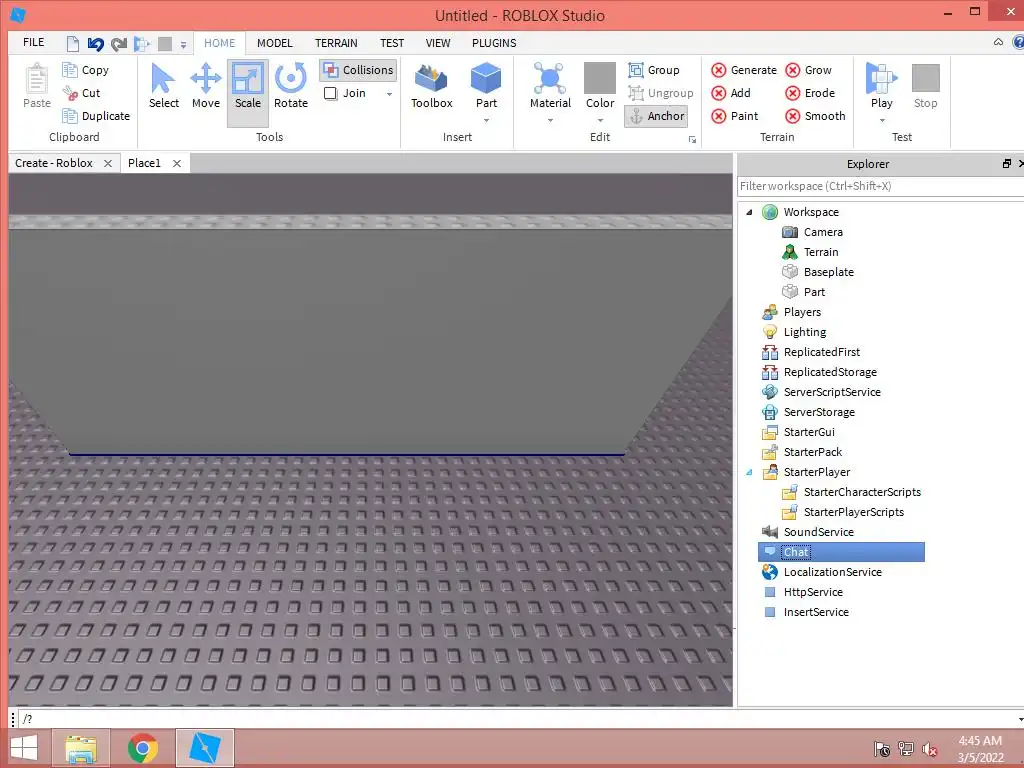Switch to the VIEW ribbon tab

click(x=438, y=43)
